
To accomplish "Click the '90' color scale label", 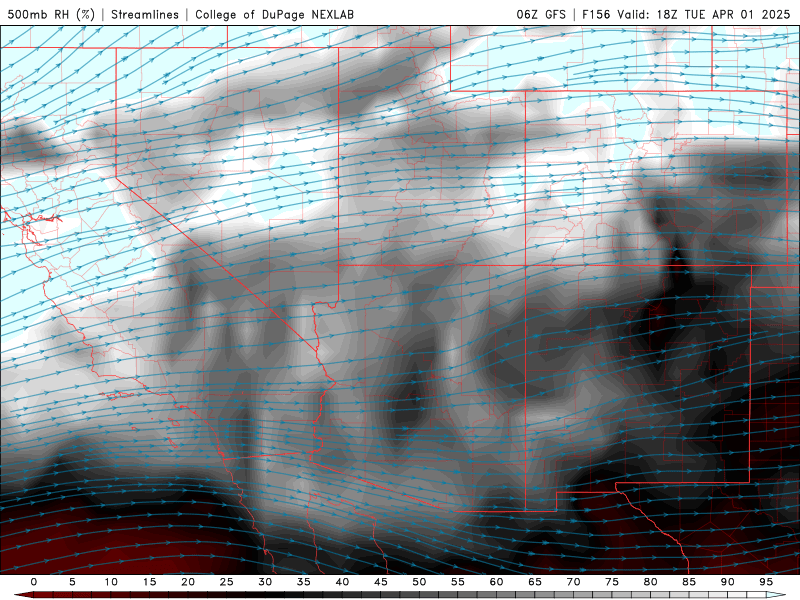I will point(728,582).
